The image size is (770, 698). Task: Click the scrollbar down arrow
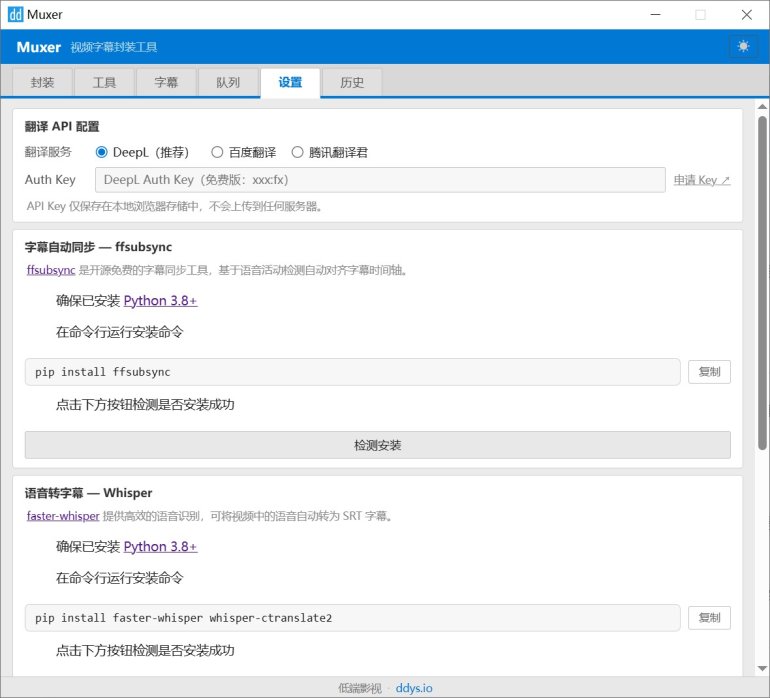762,669
